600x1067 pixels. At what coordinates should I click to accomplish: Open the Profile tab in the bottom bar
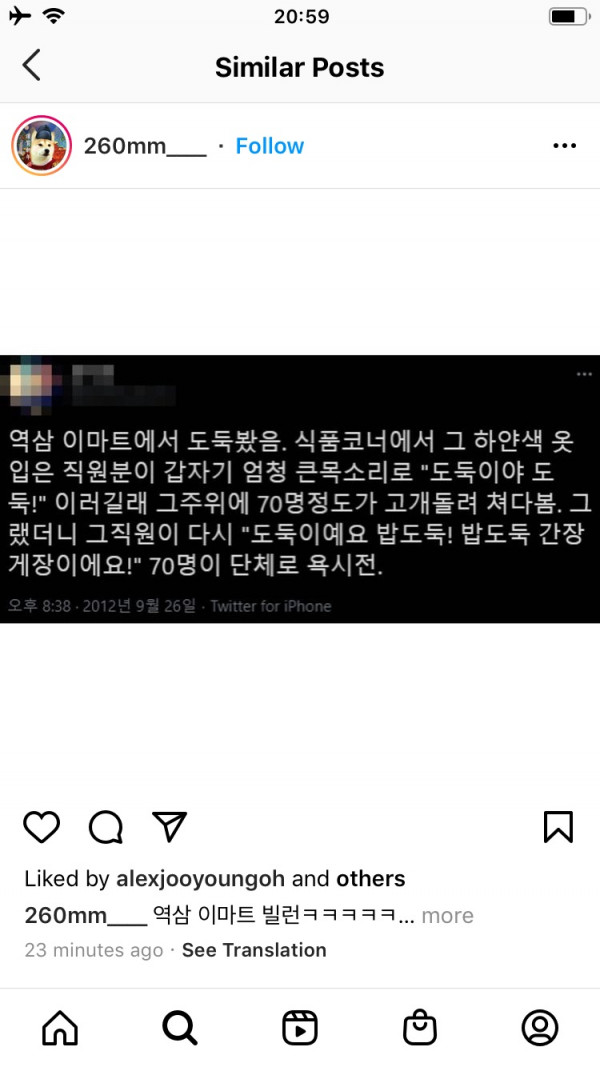(540, 1027)
